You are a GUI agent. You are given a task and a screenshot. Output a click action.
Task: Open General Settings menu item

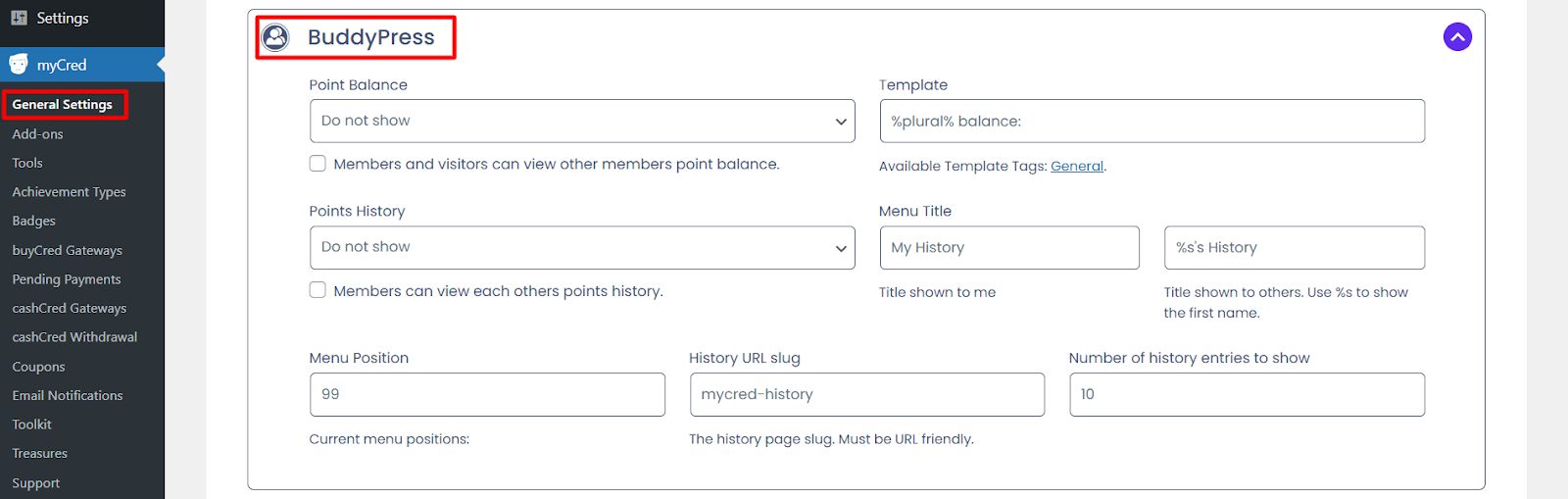coord(63,104)
